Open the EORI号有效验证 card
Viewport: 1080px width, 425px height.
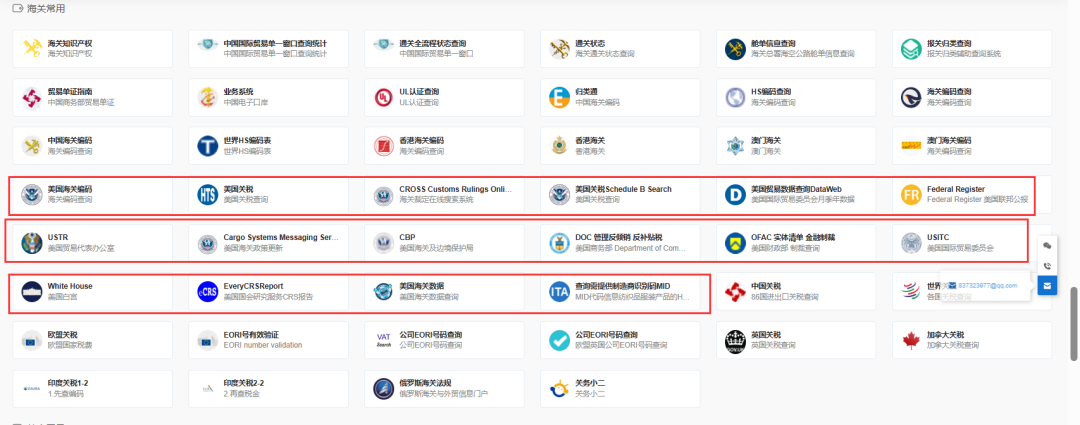tap(269, 340)
